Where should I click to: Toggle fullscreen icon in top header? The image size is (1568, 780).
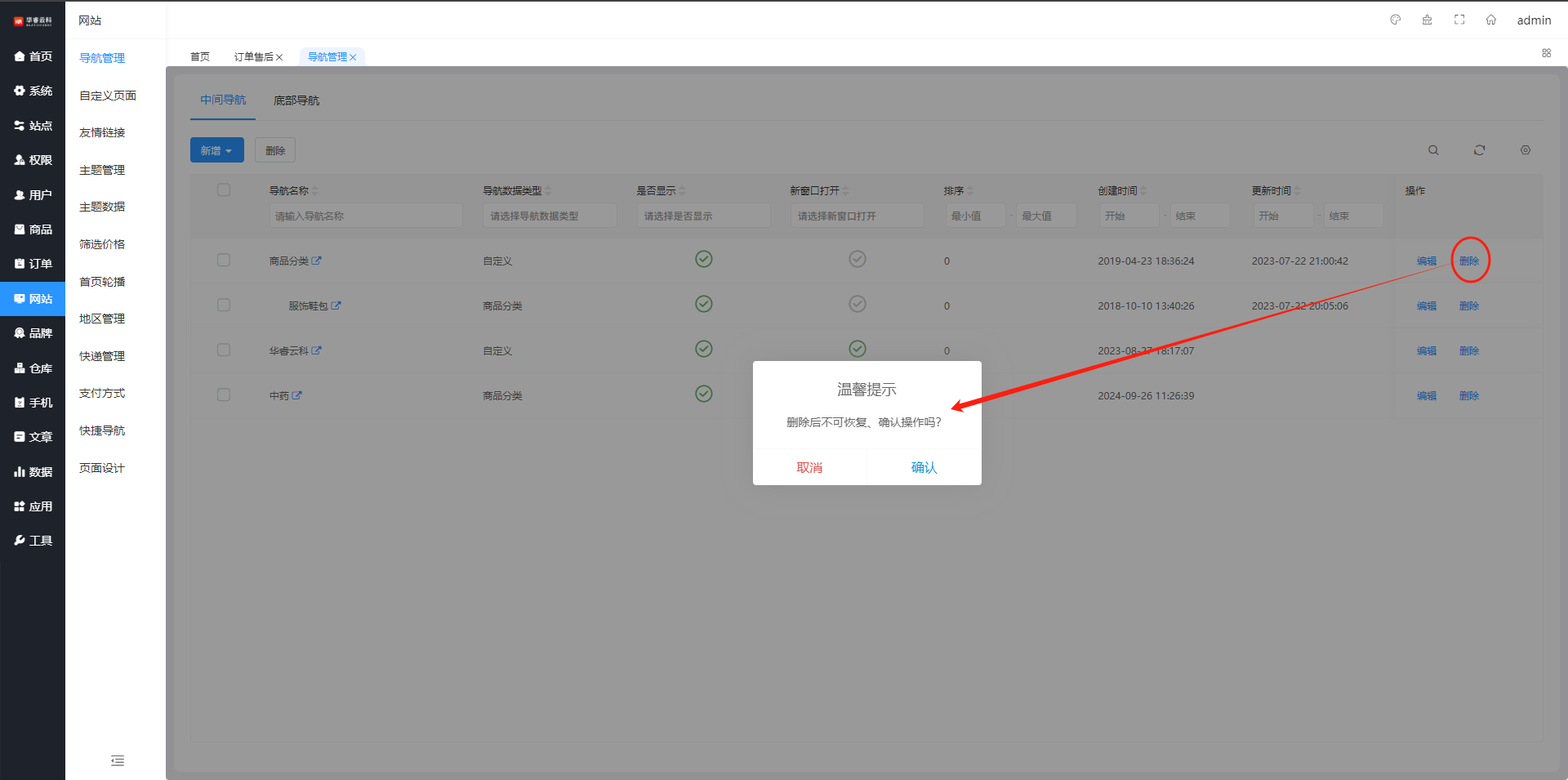pyautogui.click(x=1459, y=20)
